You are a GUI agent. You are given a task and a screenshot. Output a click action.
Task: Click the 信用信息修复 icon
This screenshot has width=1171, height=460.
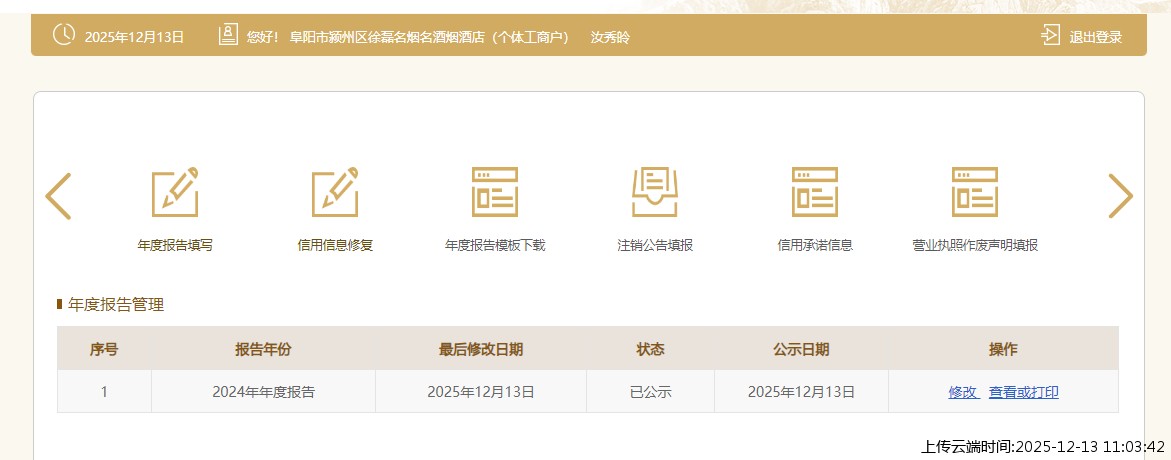(335, 192)
